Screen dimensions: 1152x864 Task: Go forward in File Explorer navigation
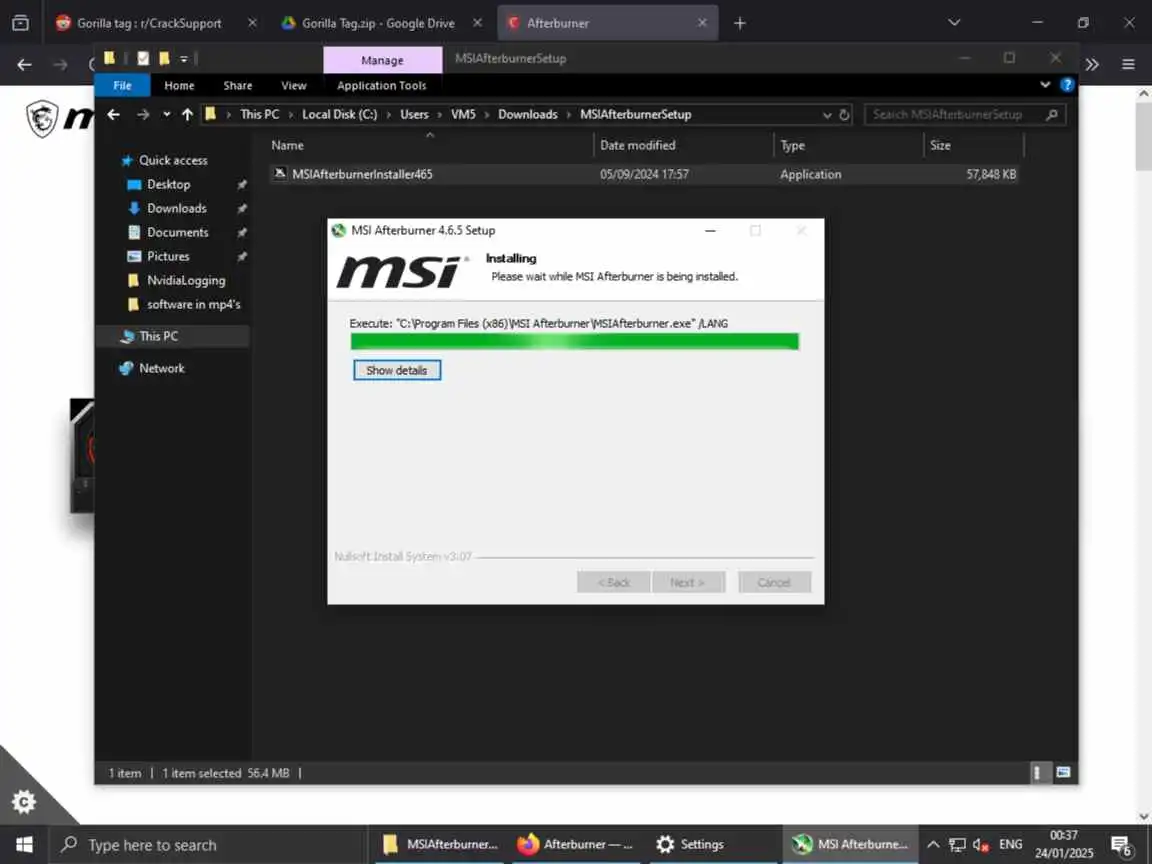[x=143, y=115]
